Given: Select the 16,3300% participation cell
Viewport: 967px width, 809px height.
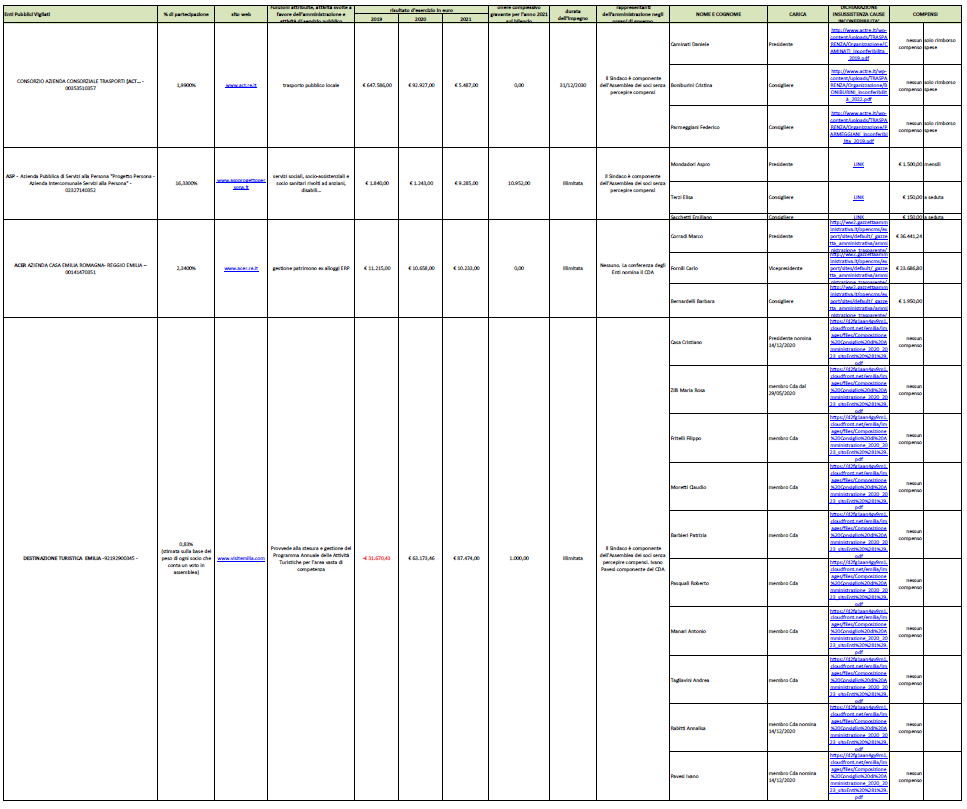Looking at the screenshot, I should (x=186, y=184).
